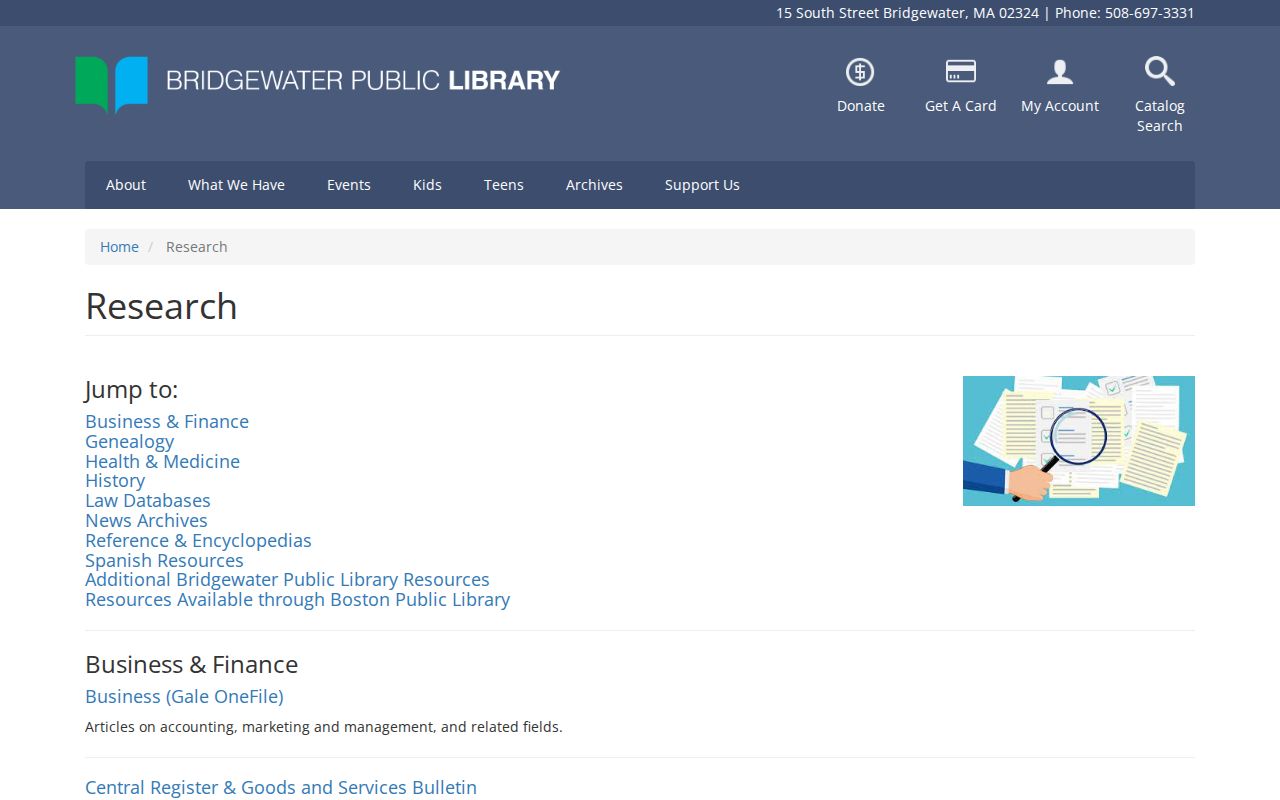Click the library phone number 508-697-3331
Screen dimensions: 1280x800
coord(1150,13)
